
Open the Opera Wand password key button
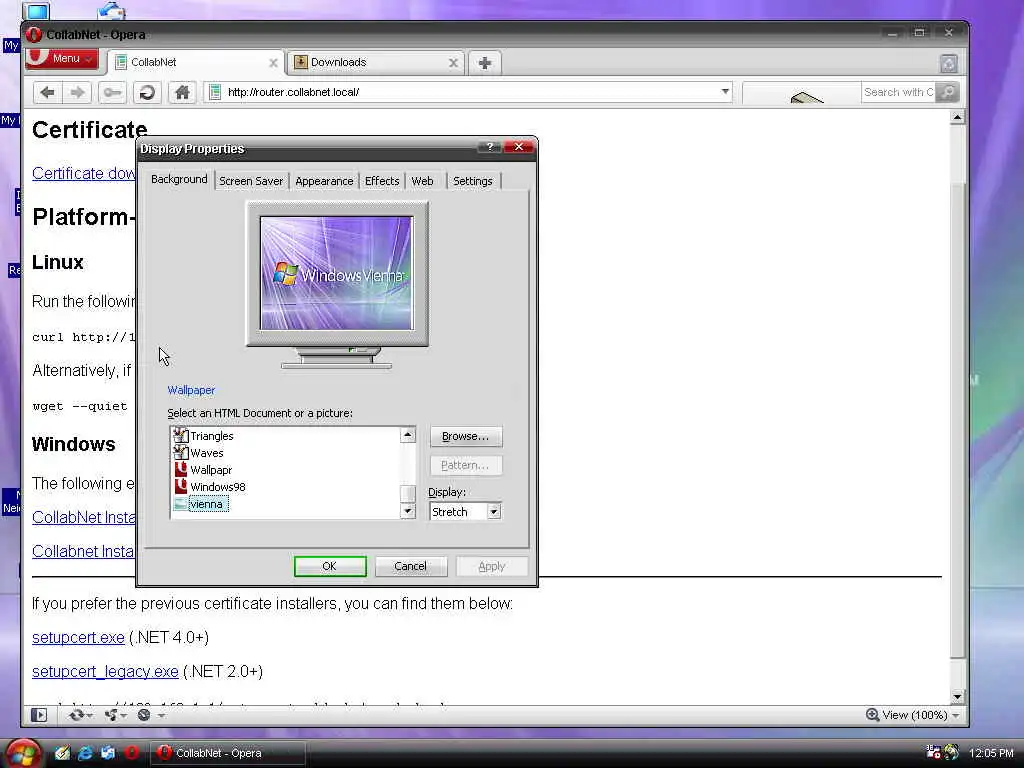click(112, 92)
